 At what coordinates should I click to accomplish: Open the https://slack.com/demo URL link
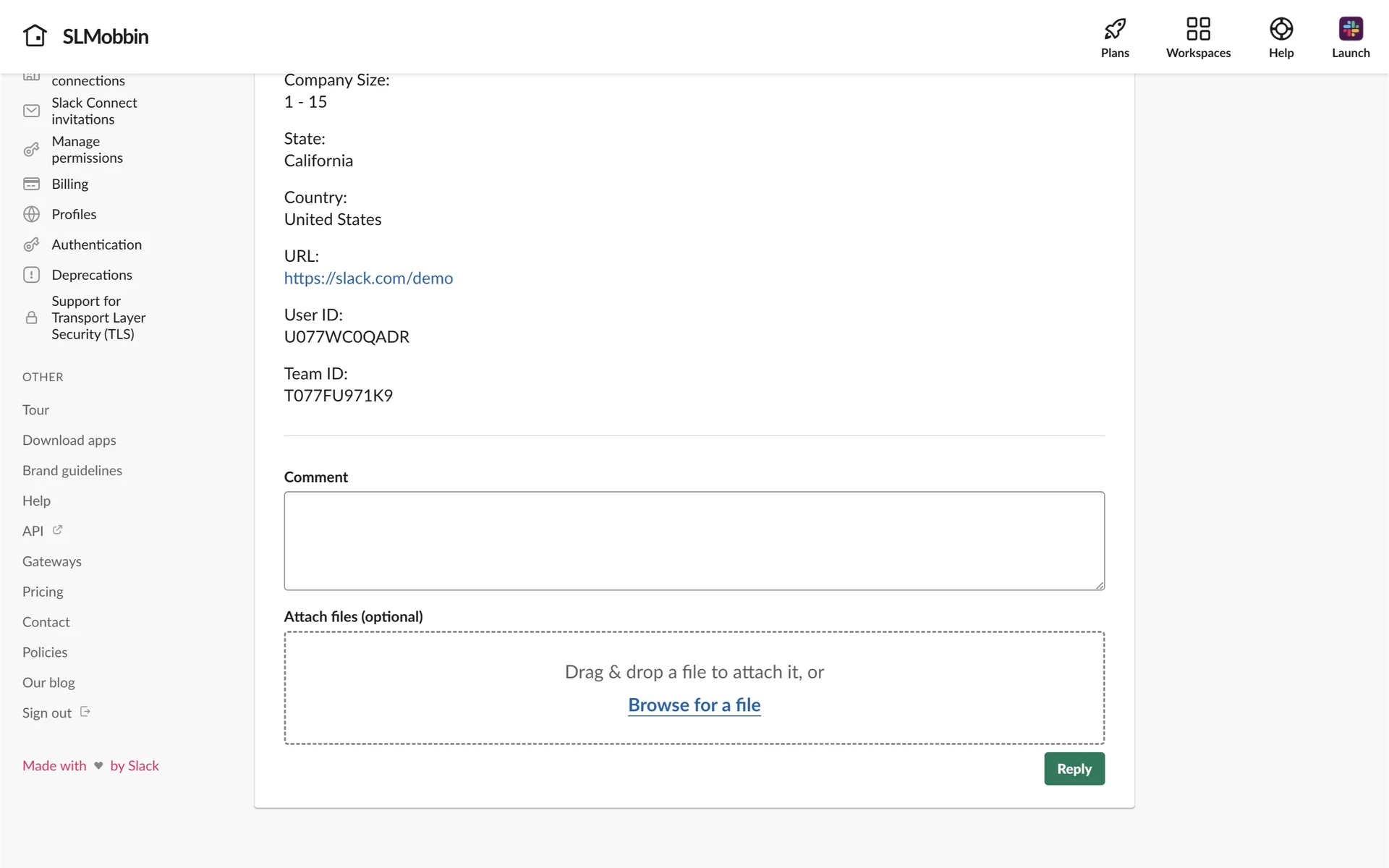(x=368, y=278)
